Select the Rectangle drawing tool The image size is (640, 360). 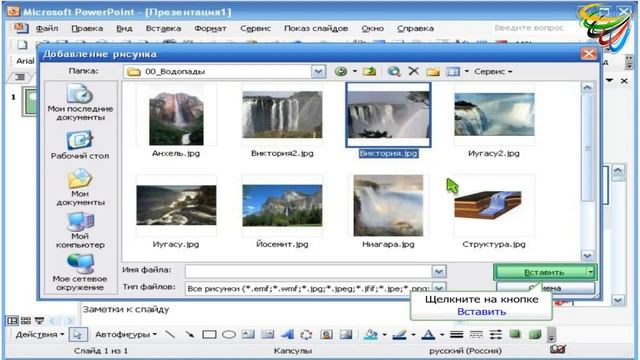coord(209,335)
